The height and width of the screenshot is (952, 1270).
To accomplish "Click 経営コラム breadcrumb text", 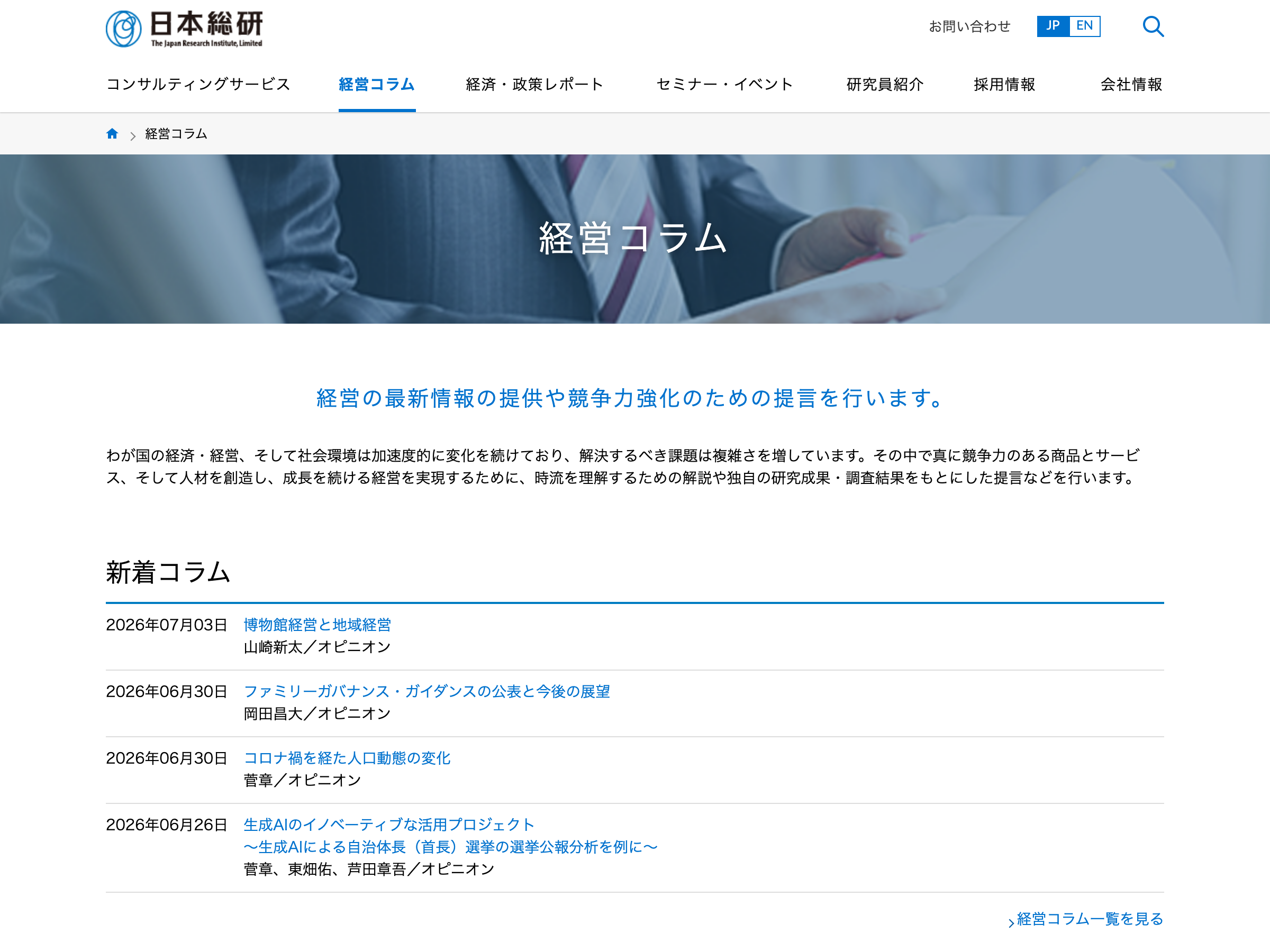I will click(176, 134).
